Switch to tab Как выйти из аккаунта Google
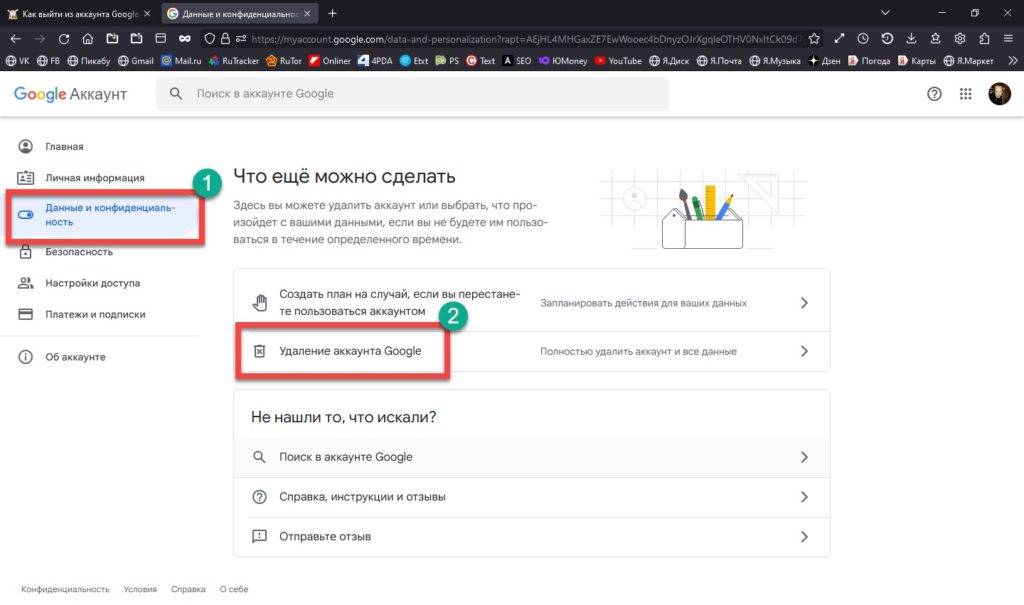 78,13
